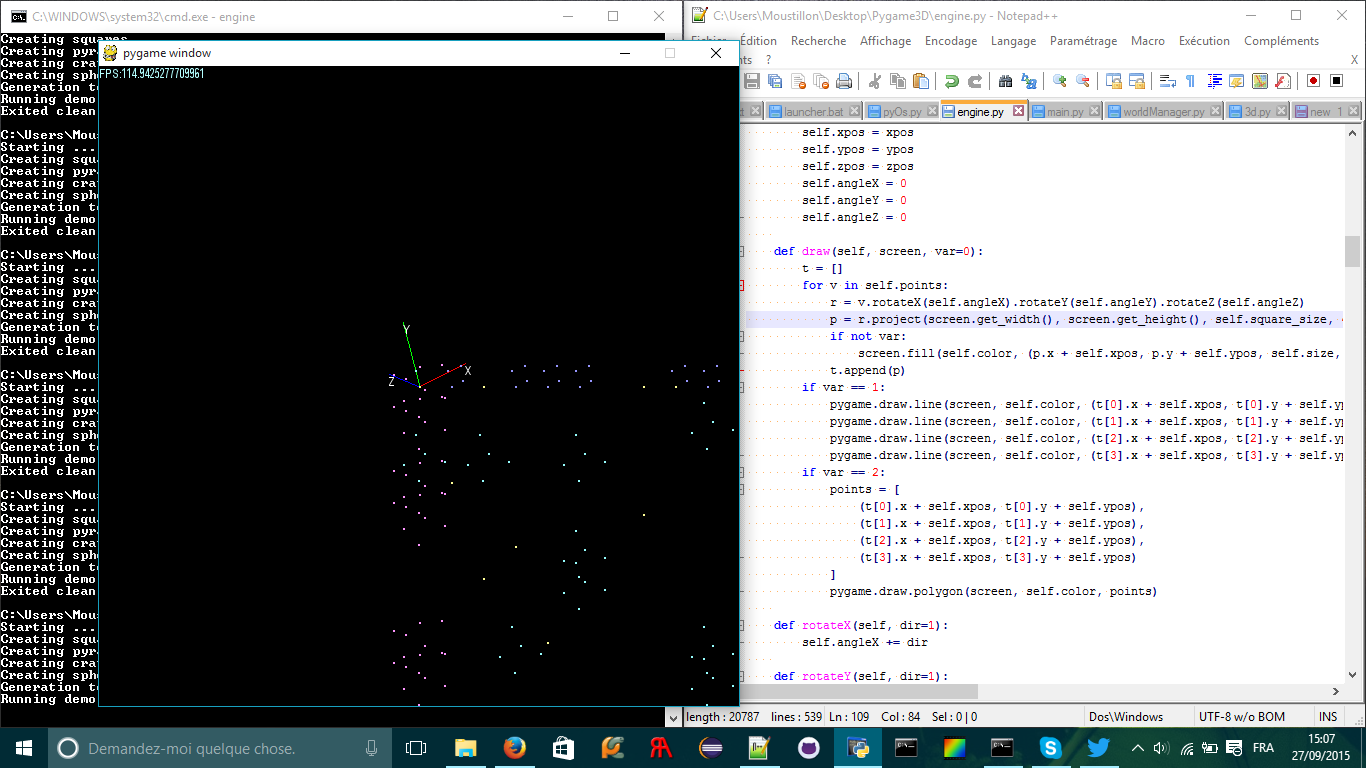Open the Document Map icon
Image resolution: width=1366 pixels, height=768 pixels.
pyautogui.click(x=1260, y=81)
